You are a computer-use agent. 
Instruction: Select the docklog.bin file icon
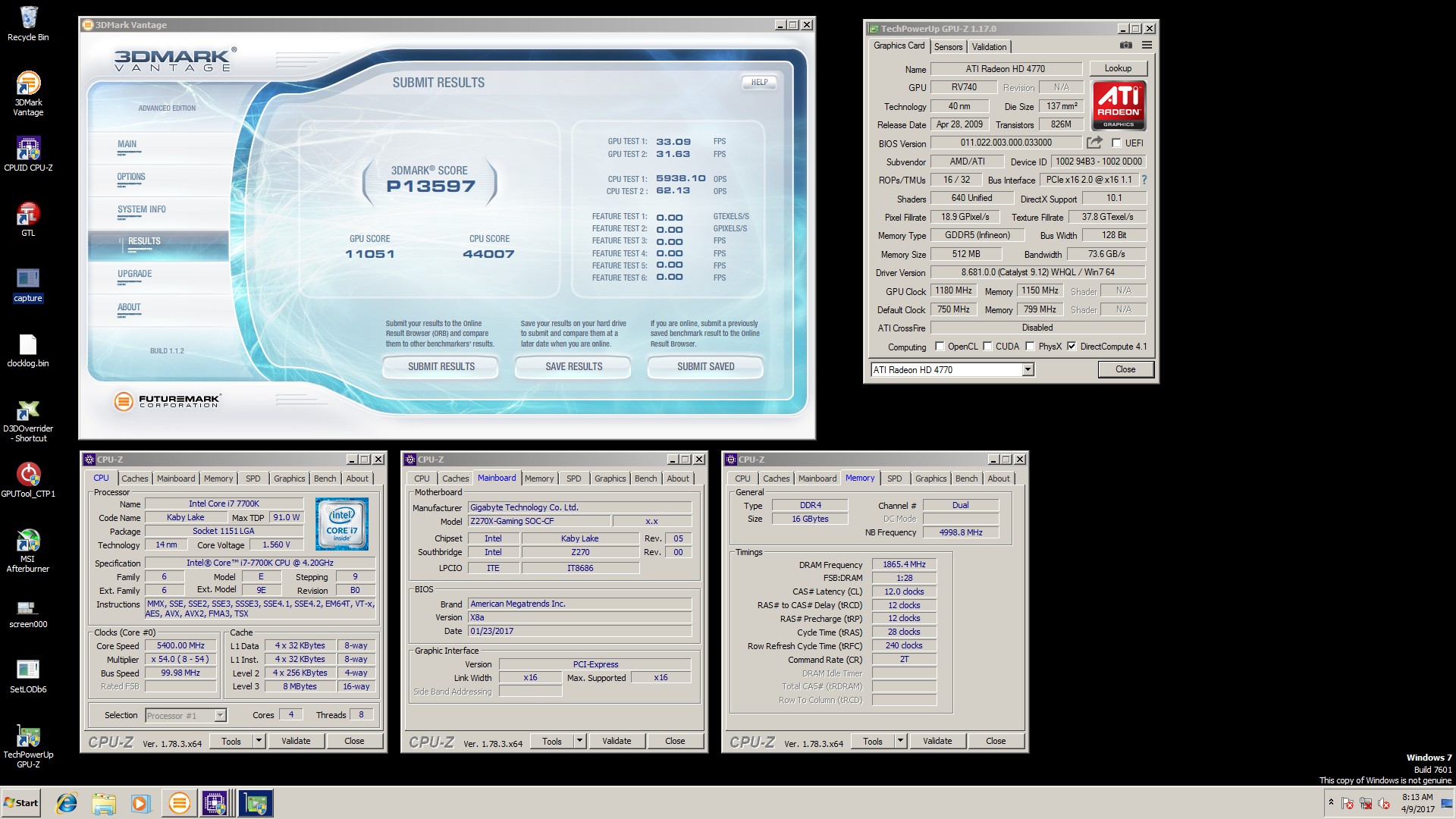pos(28,350)
